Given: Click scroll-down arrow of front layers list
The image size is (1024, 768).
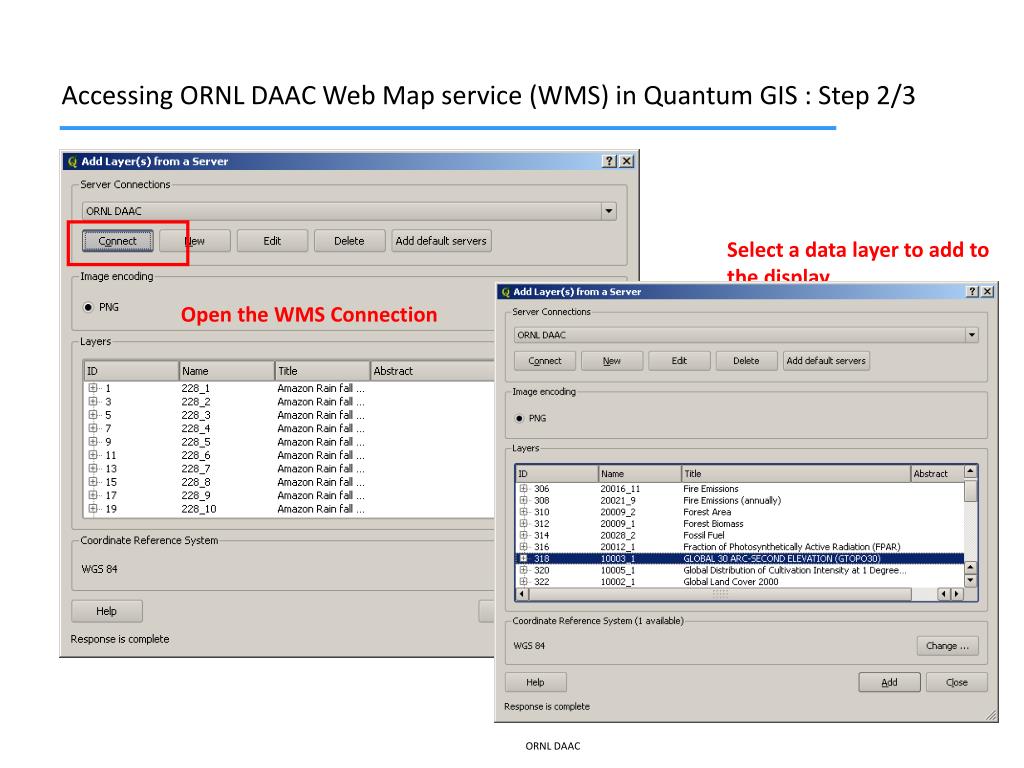Looking at the screenshot, I should click(x=970, y=580).
